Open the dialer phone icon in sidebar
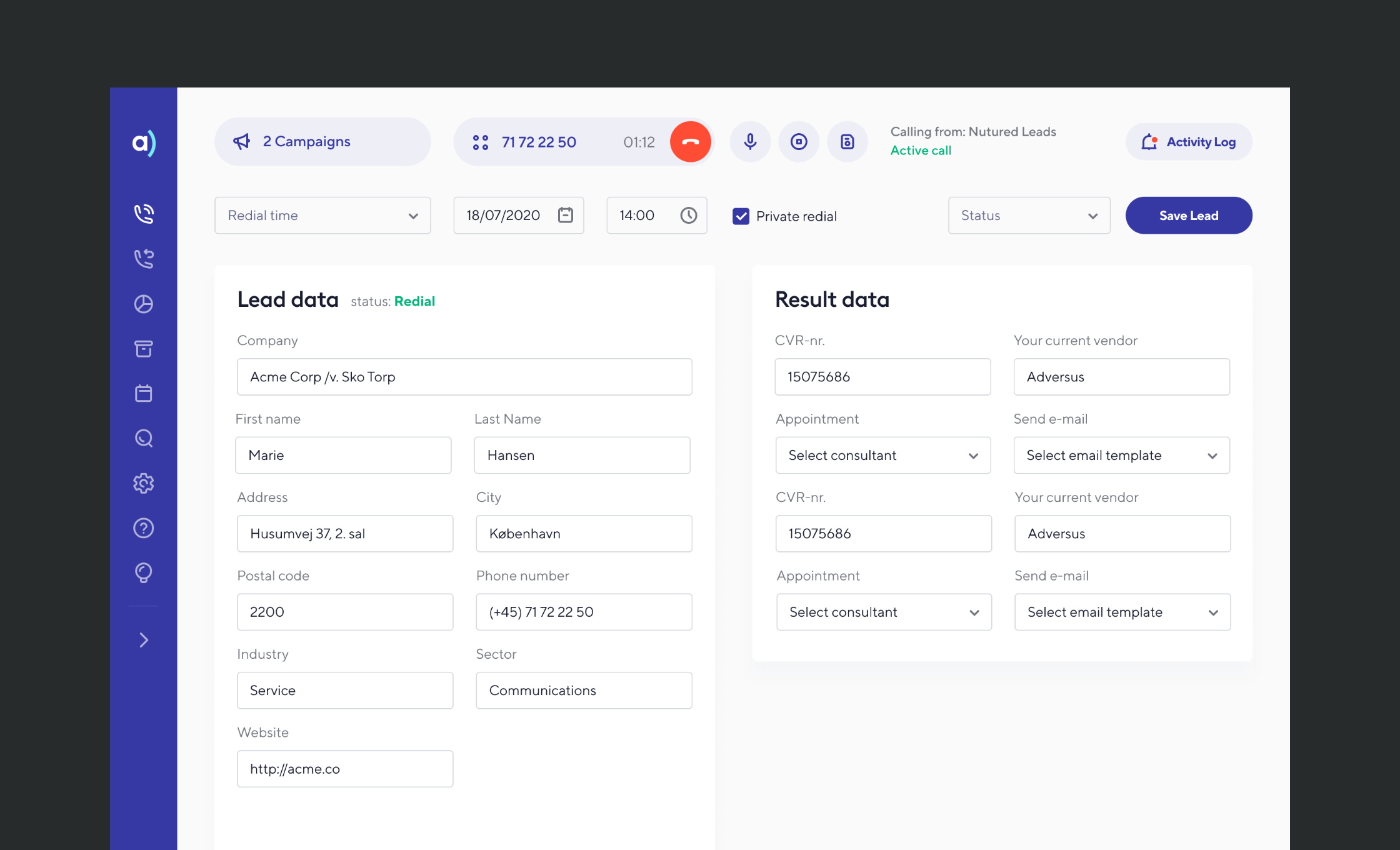This screenshot has width=1400, height=850. (144, 214)
